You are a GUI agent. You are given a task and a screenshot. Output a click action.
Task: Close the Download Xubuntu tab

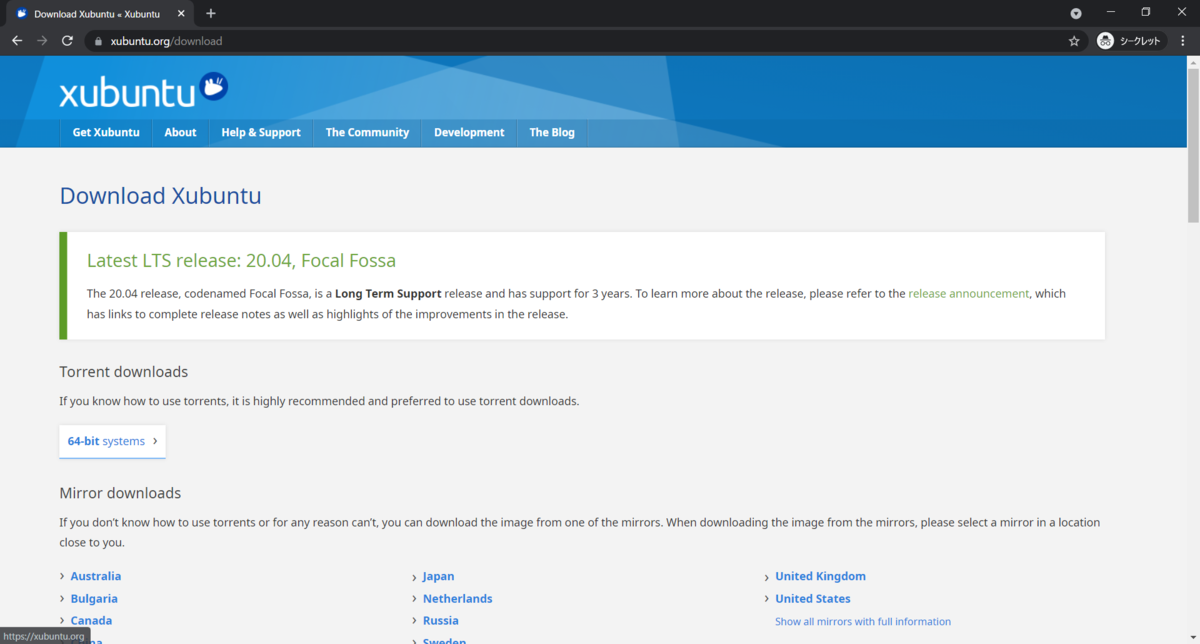point(181,14)
